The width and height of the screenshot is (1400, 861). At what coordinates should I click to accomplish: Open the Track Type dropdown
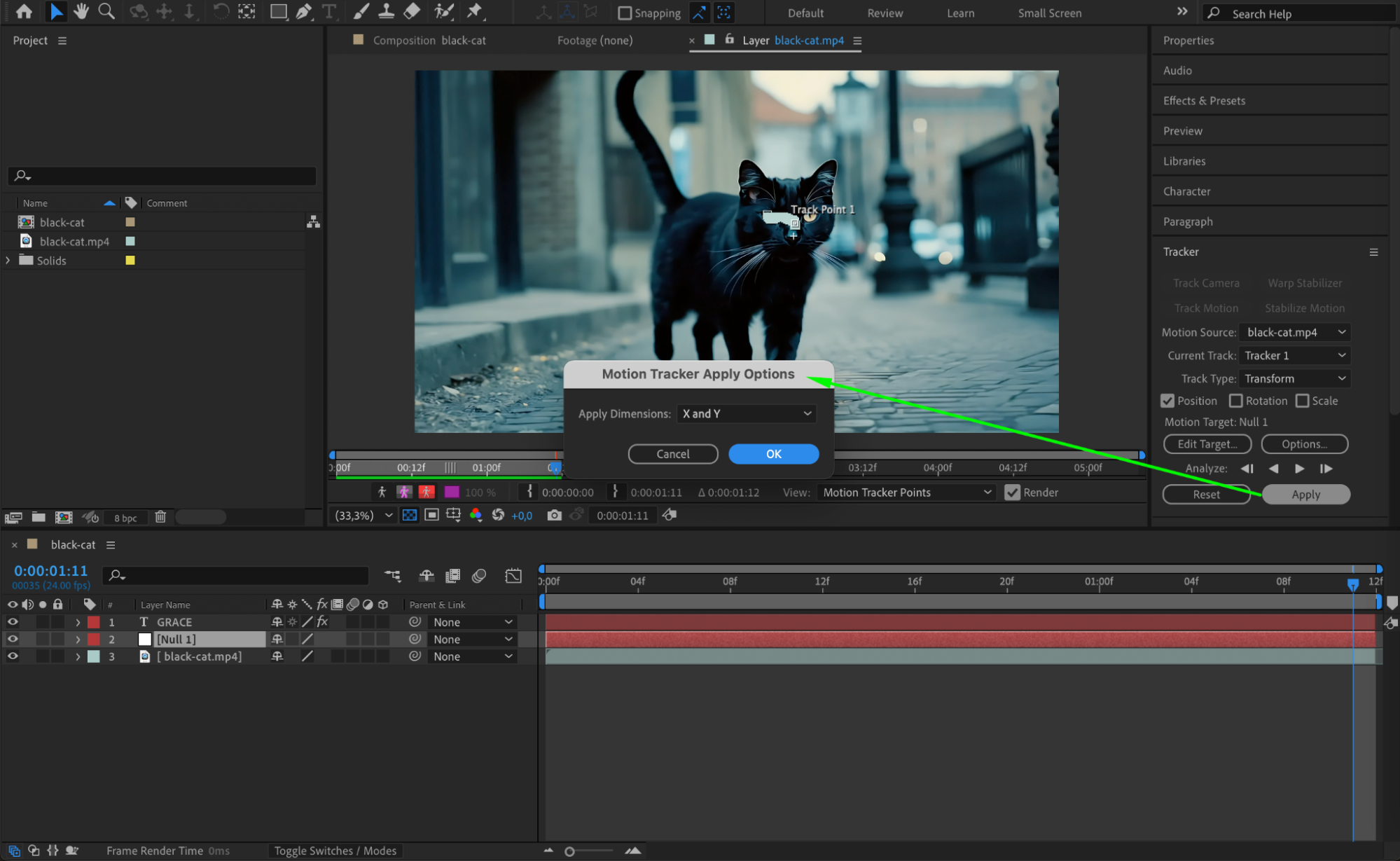[1294, 379]
